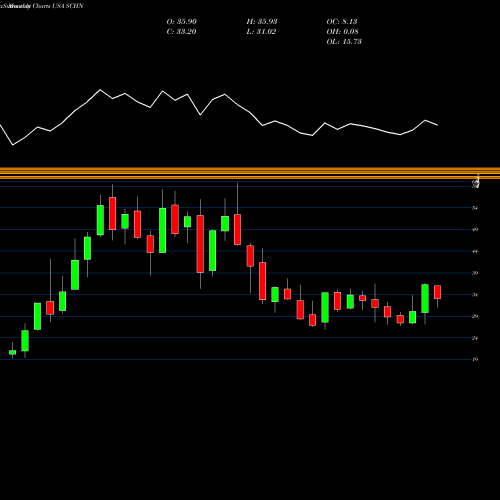Click the 29 price axis label
Viewport: 500px width, 500px height.
click(x=475, y=316)
